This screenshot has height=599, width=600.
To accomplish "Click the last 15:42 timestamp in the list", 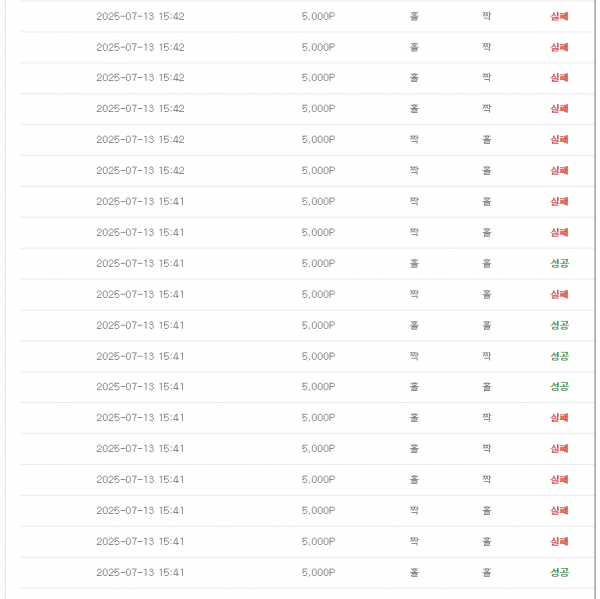I will pyautogui.click(x=140, y=170).
